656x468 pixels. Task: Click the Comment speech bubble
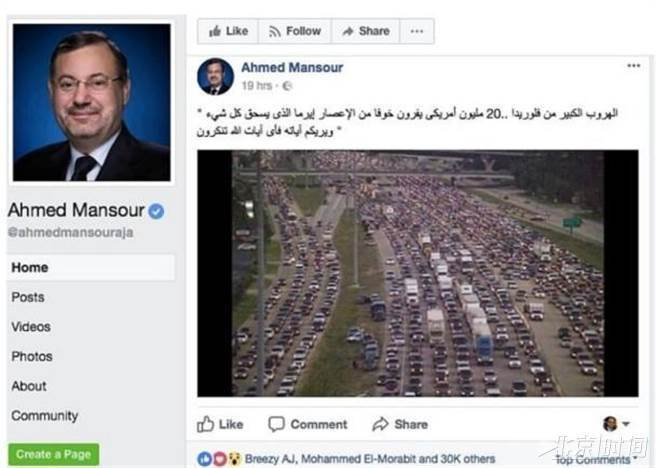coord(308,424)
